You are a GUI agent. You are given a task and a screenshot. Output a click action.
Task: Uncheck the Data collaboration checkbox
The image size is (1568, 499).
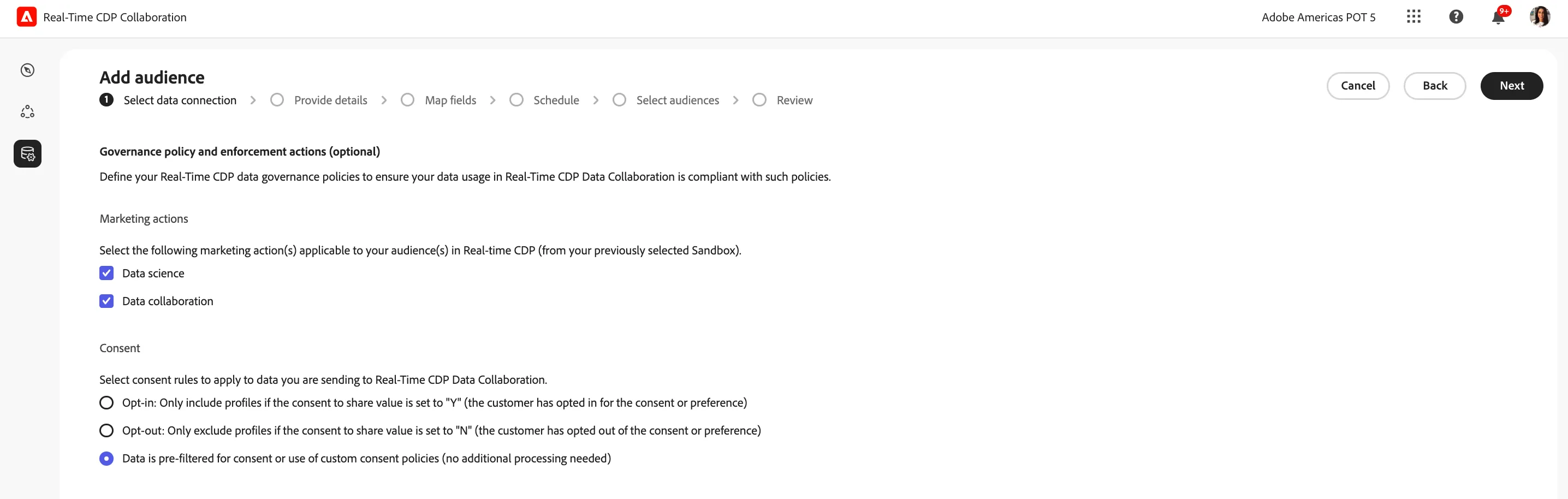[x=106, y=301]
